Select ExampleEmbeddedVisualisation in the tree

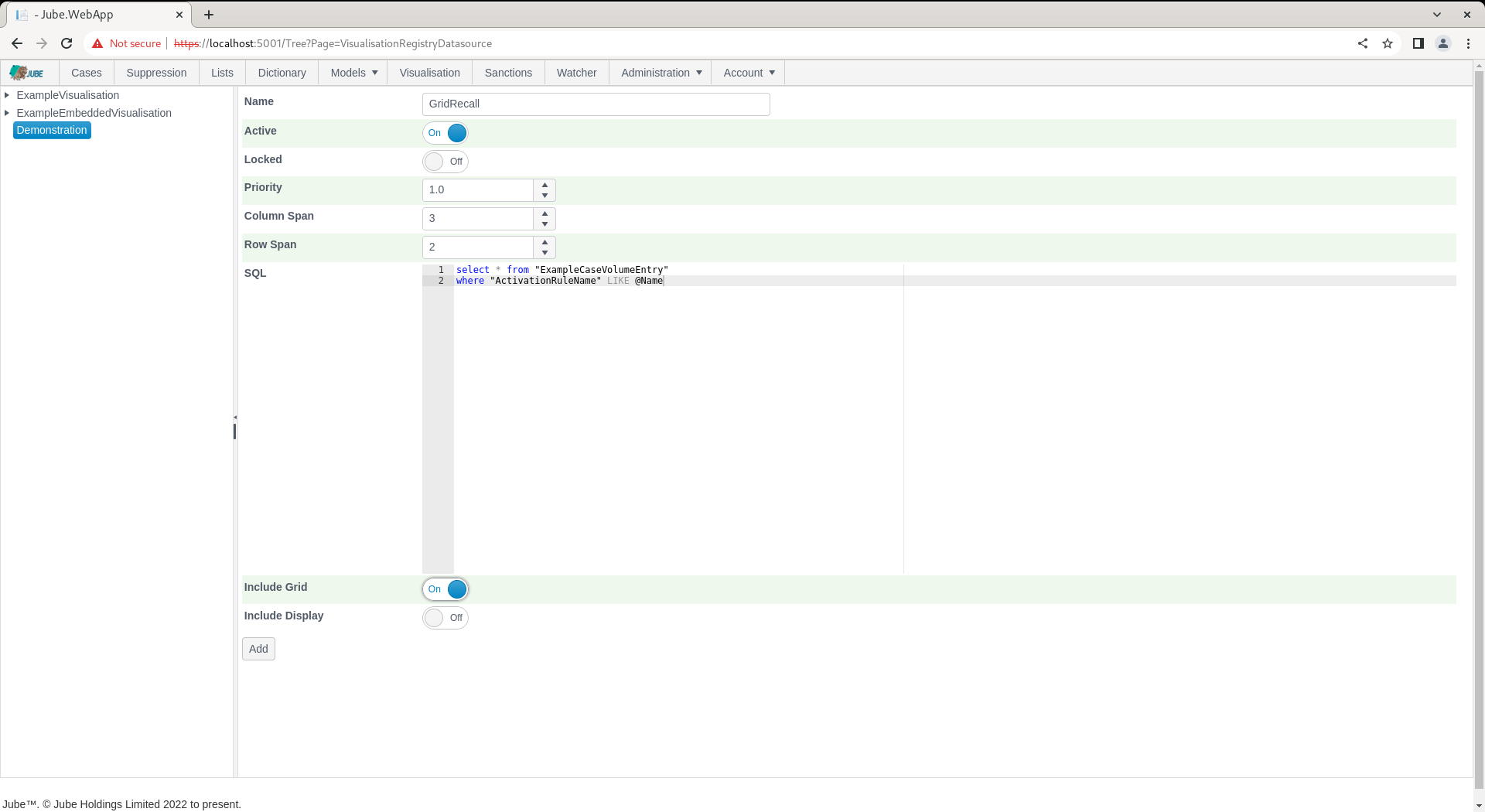[94, 113]
